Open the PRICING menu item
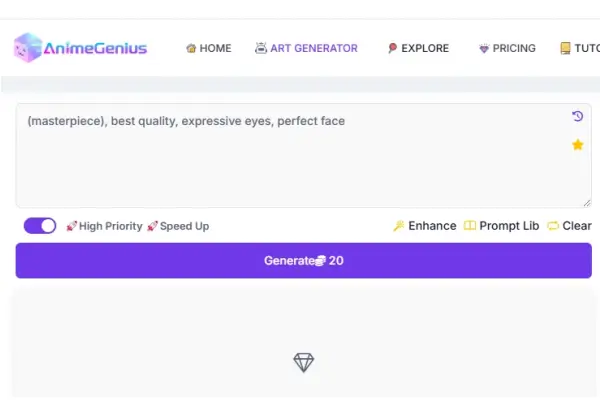The height and width of the screenshot is (400, 600). [507, 48]
